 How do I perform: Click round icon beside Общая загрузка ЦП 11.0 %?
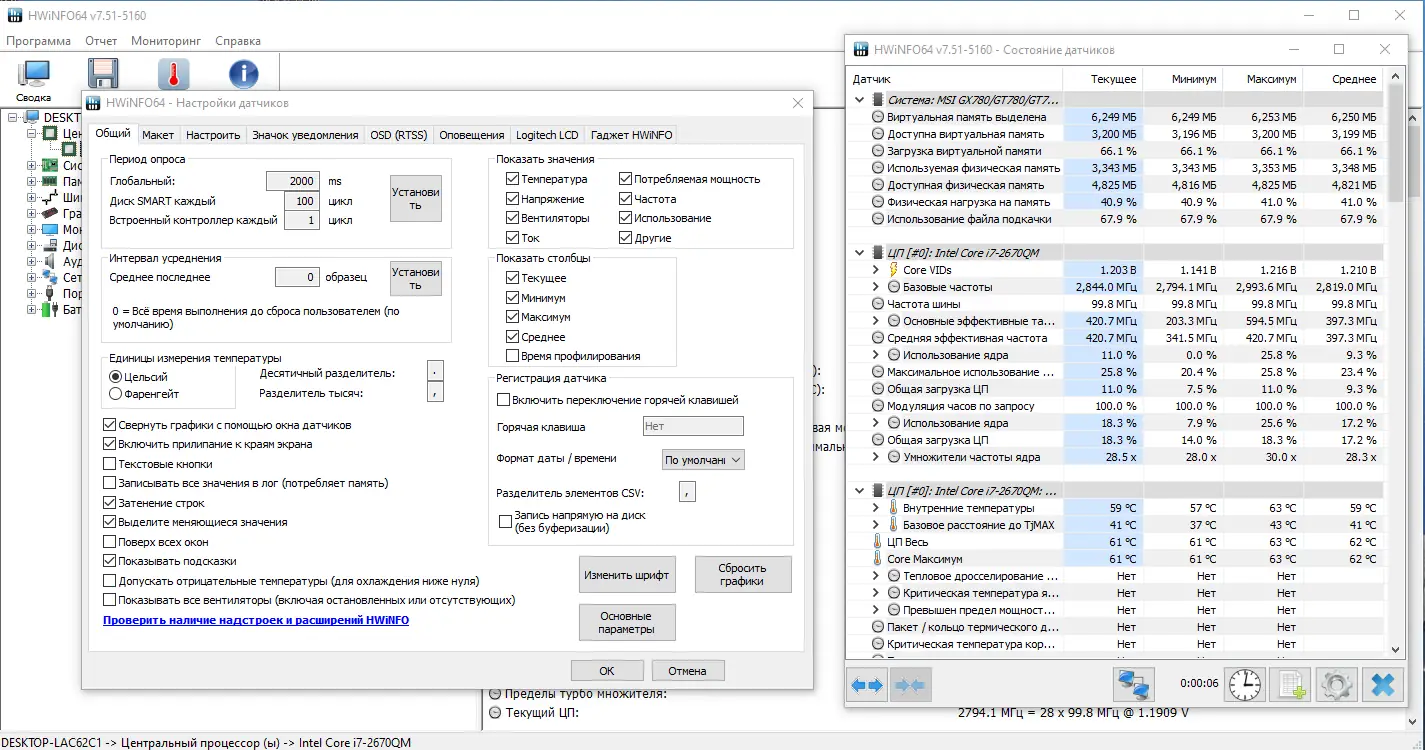pos(878,389)
